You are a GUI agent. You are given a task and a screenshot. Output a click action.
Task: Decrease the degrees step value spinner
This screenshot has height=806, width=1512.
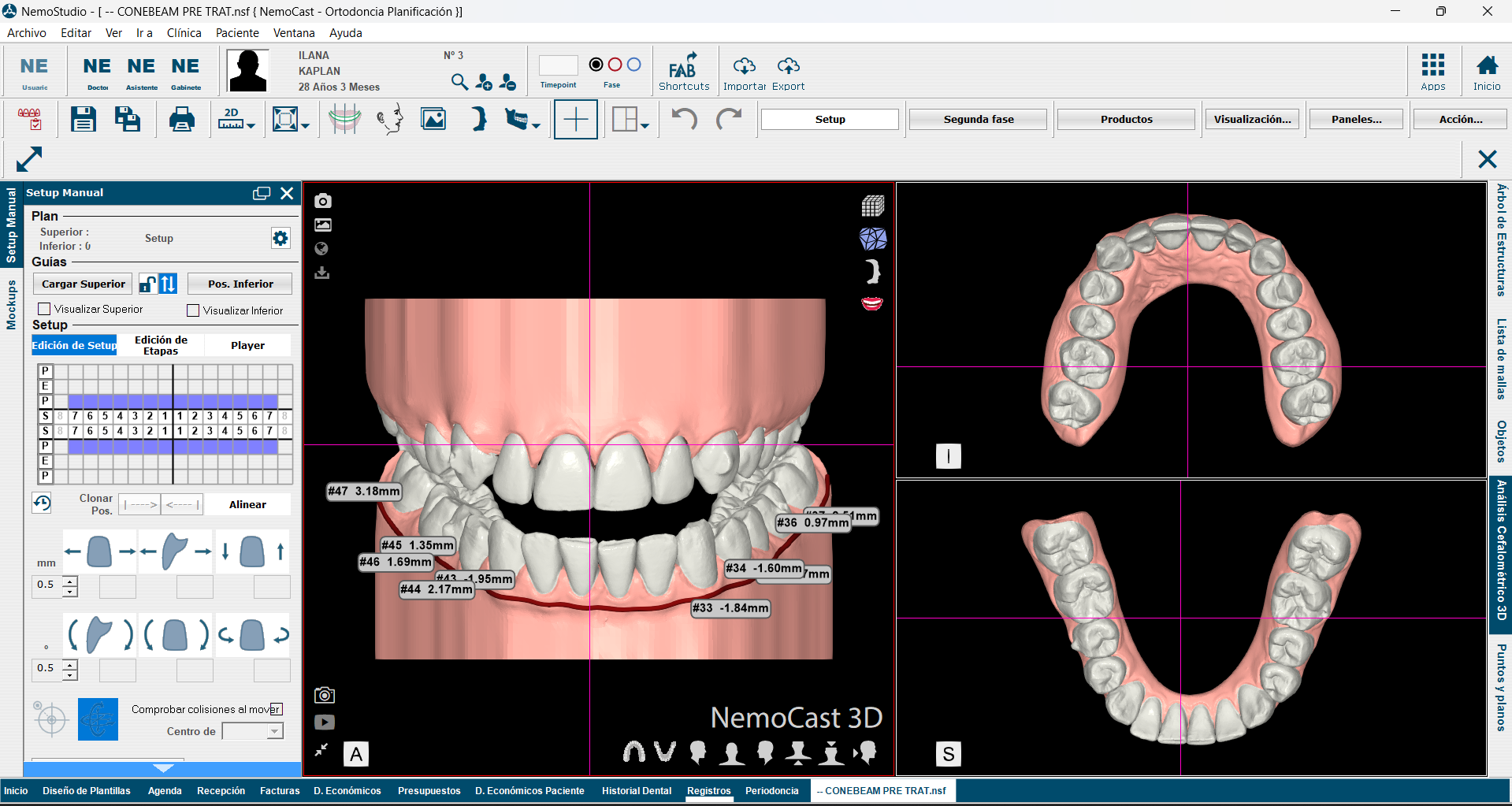[x=70, y=674]
